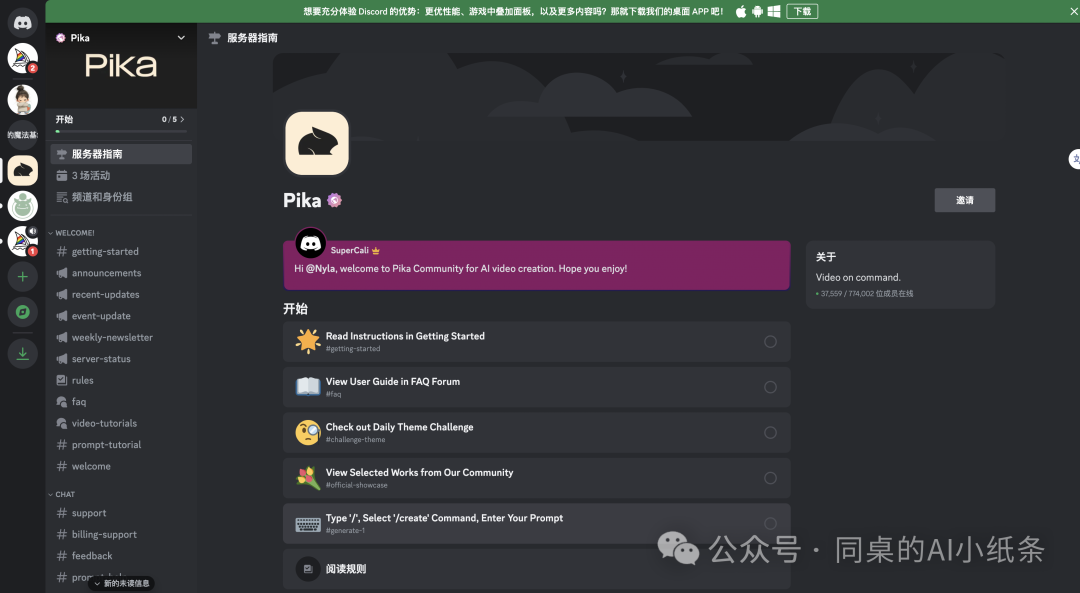
Task: Open the getting-started channel
Action: [121, 251]
